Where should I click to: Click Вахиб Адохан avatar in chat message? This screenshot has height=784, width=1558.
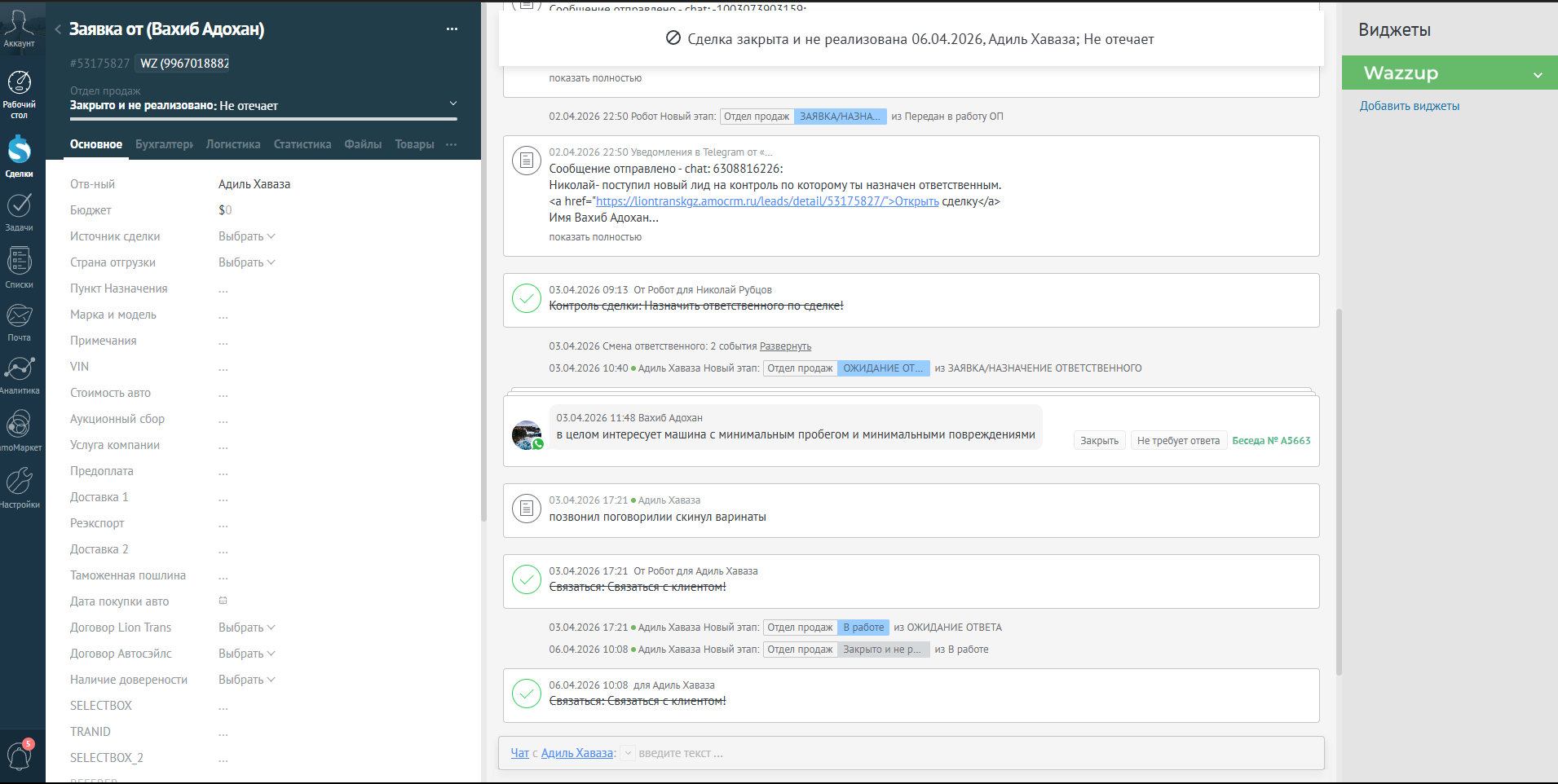coord(527,434)
